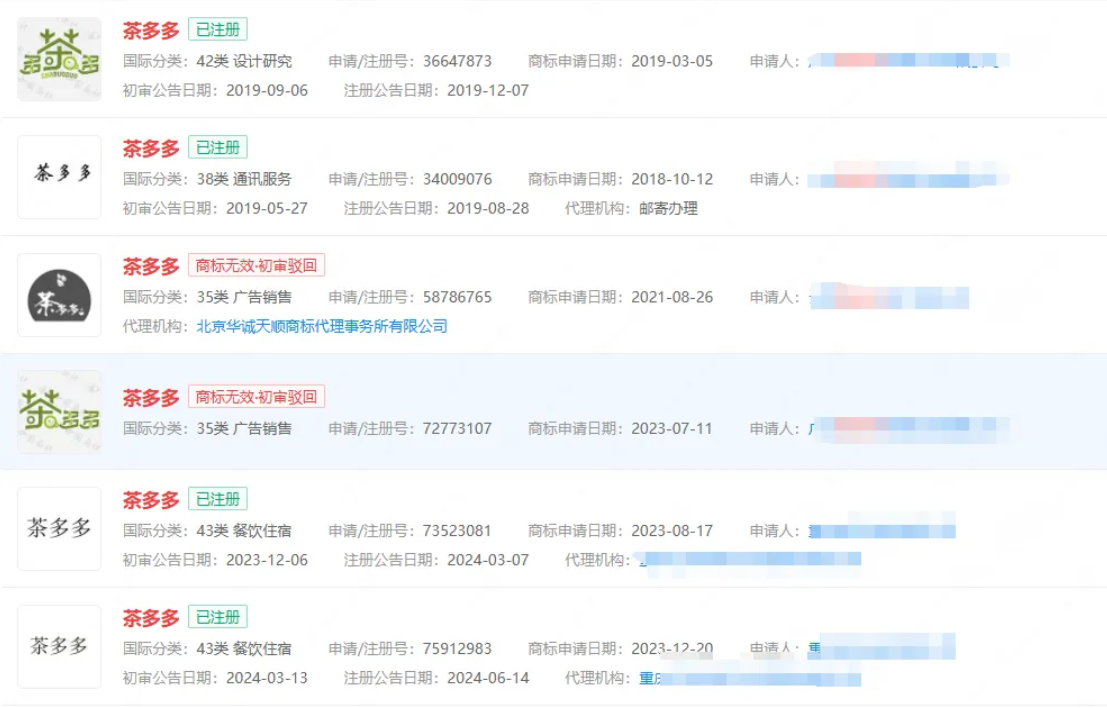Viewport: 1107px width, 708px height.
Task: Click green logo thumbnail for 72773107
Action: coord(59,412)
